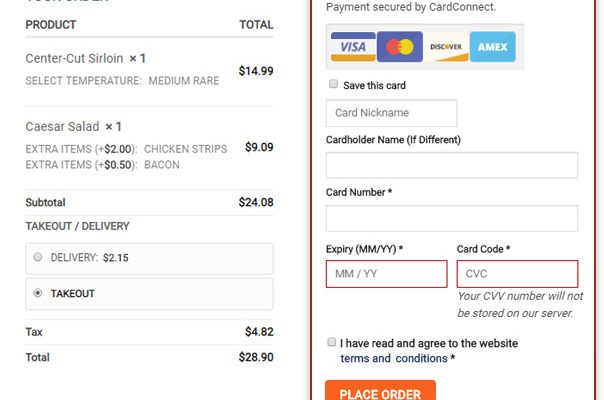Focus the Expiry MM / YY field
604x400 pixels.
(x=386, y=274)
